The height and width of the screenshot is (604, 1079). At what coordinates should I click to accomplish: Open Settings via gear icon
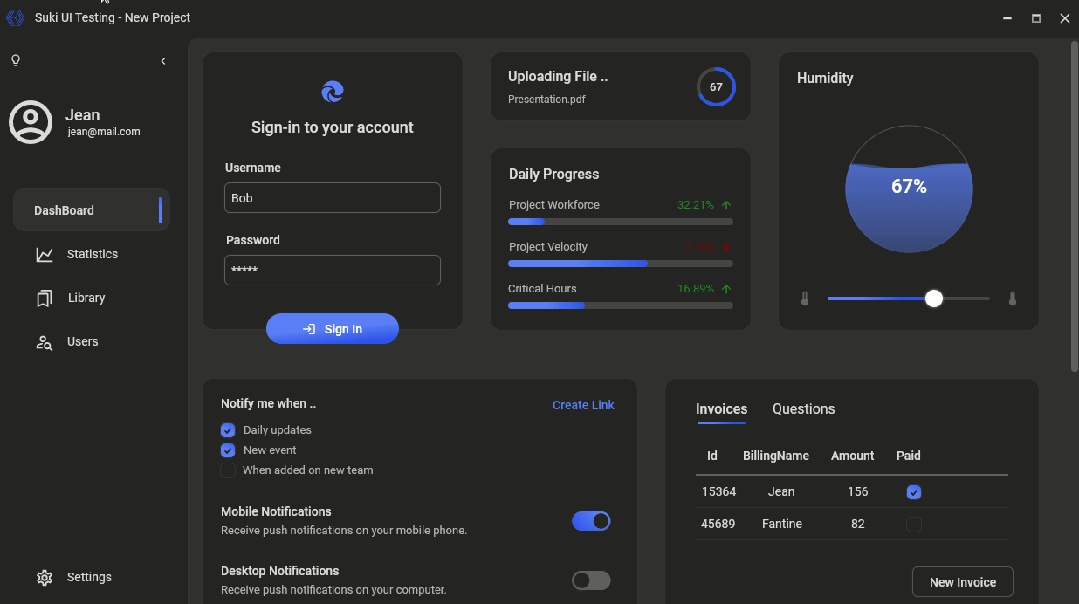(45, 577)
